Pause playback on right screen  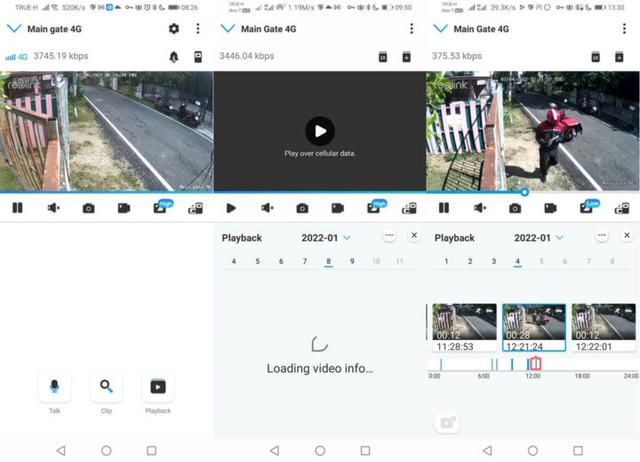coord(444,208)
